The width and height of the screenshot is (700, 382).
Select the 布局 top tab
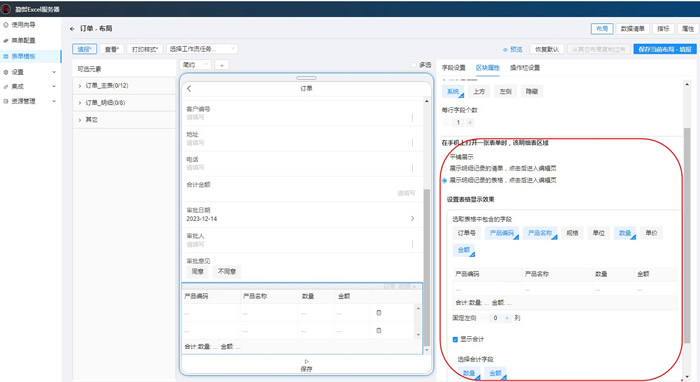tap(602, 29)
